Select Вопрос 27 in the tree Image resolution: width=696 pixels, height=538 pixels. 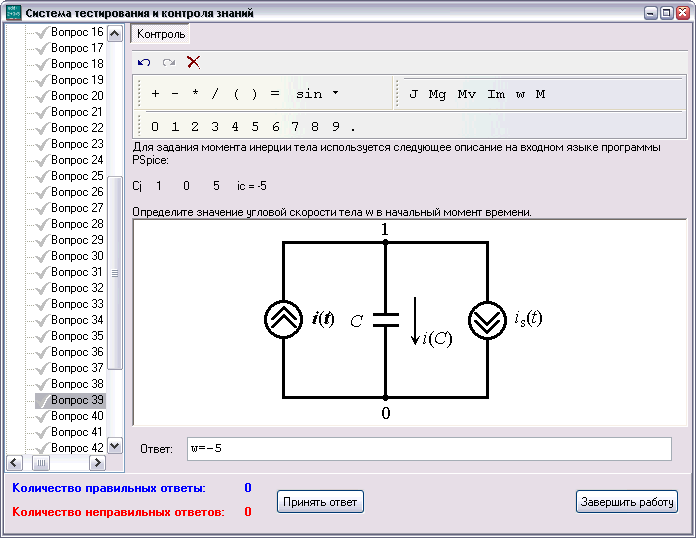coord(77,208)
